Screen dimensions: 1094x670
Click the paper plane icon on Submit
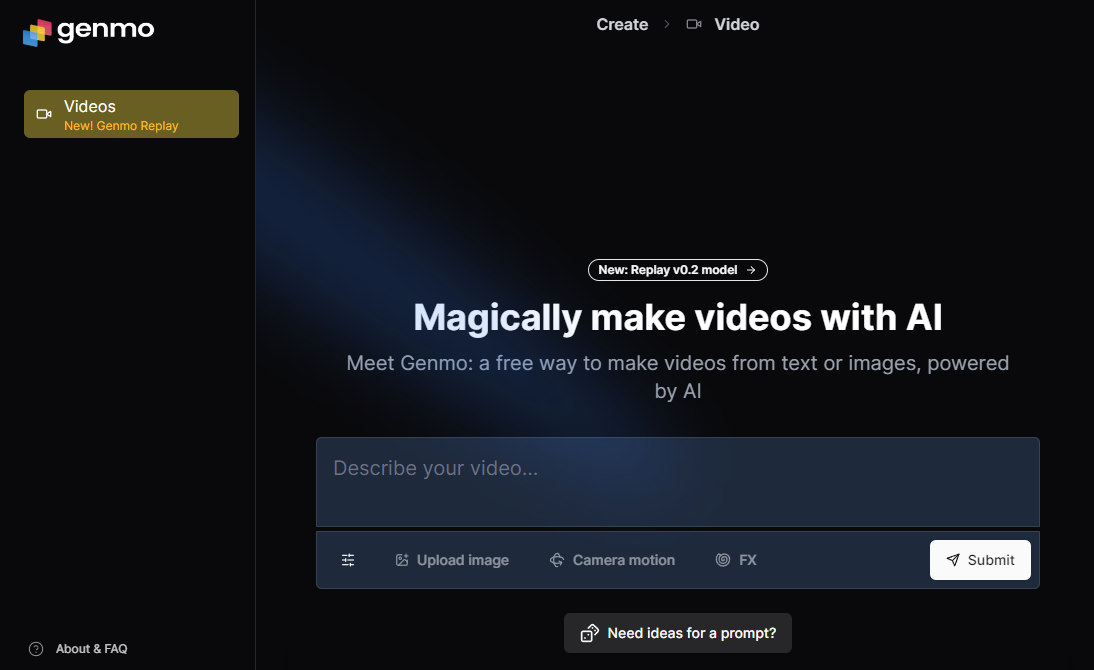click(x=953, y=560)
